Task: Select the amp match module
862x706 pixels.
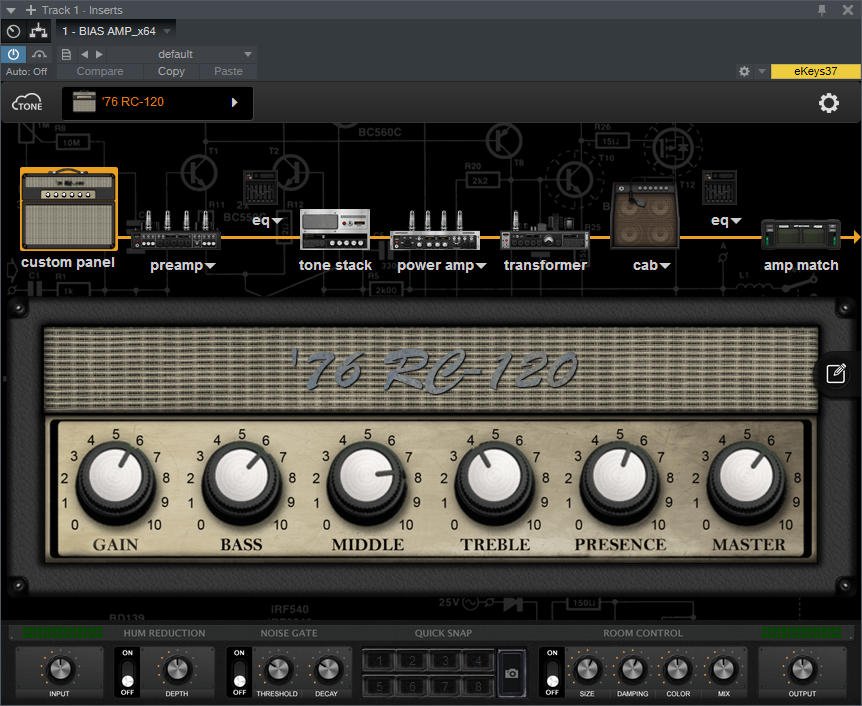Action: coord(801,235)
